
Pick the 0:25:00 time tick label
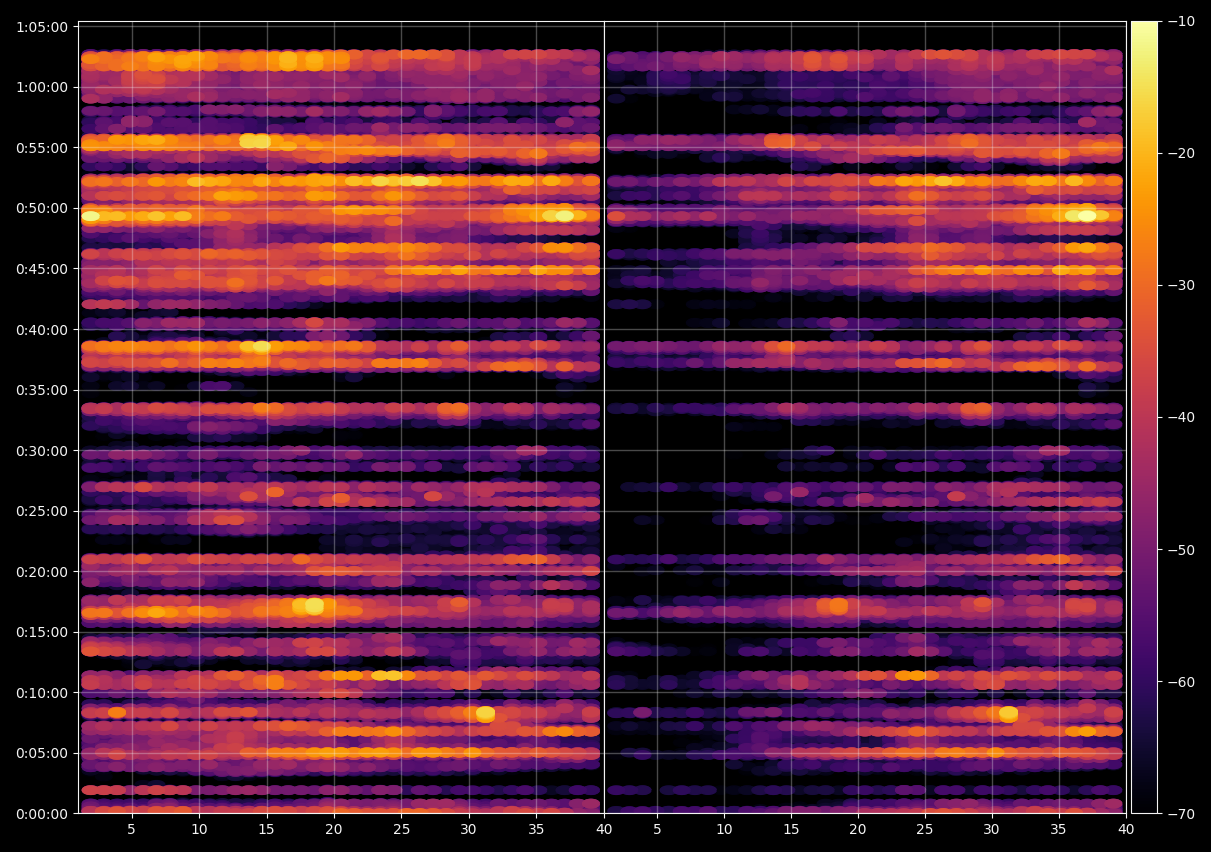42,511
